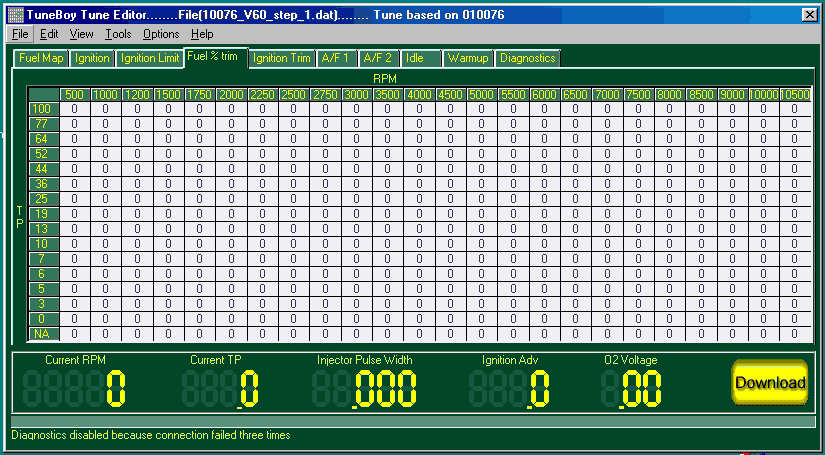825x455 pixels.
Task: Open the File menu
Action: tap(20, 34)
